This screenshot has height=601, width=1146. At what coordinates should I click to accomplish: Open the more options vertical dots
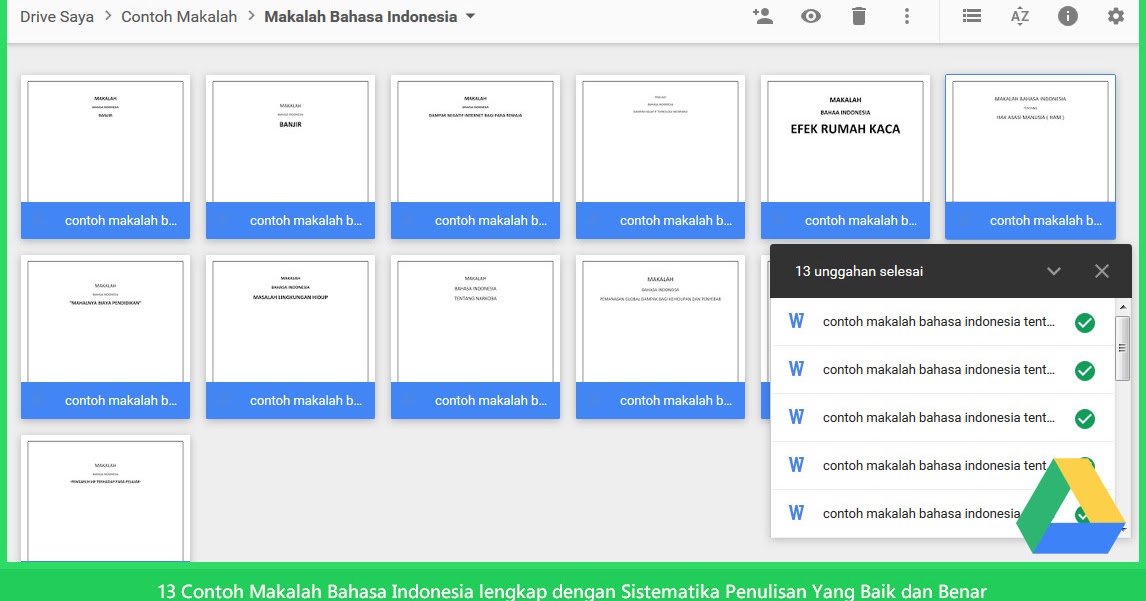[907, 16]
